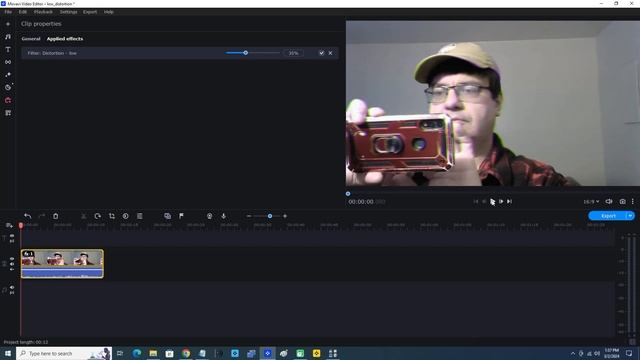Edit the 35% filter intensity field
640x360 pixels.
tap(293, 53)
